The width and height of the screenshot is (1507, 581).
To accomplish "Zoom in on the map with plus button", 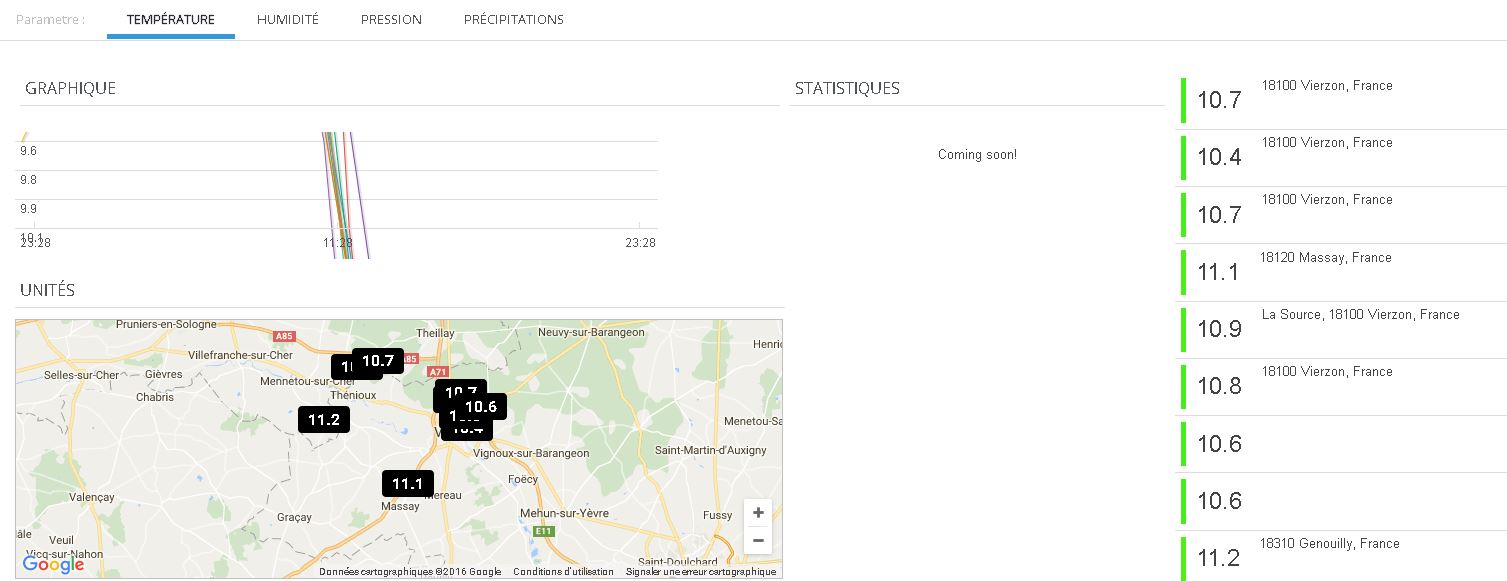I will (758, 513).
